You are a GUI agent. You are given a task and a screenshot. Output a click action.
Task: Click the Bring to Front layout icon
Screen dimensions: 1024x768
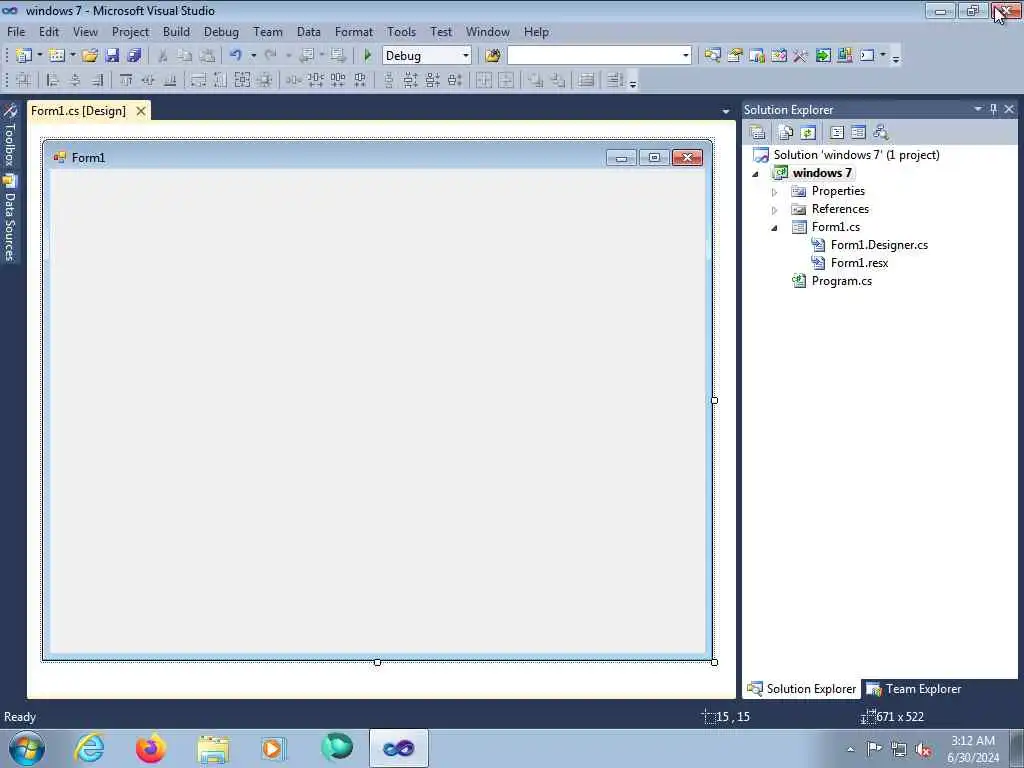(x=536, y=80)
